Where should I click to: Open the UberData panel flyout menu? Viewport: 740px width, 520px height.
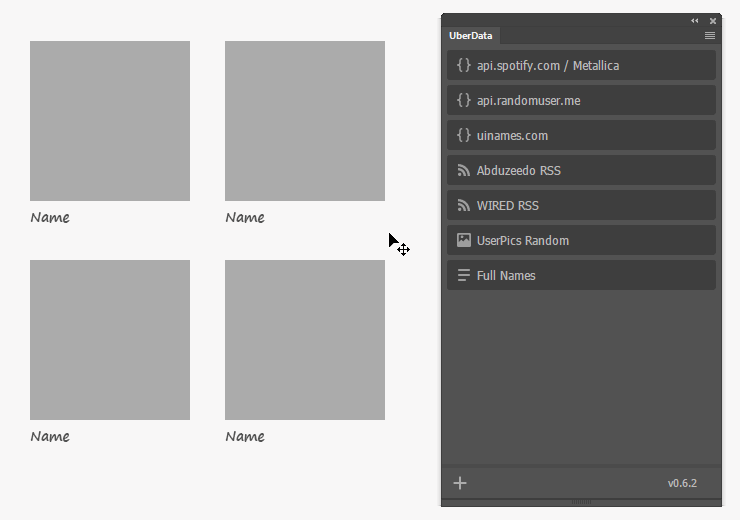click(710, 35)
